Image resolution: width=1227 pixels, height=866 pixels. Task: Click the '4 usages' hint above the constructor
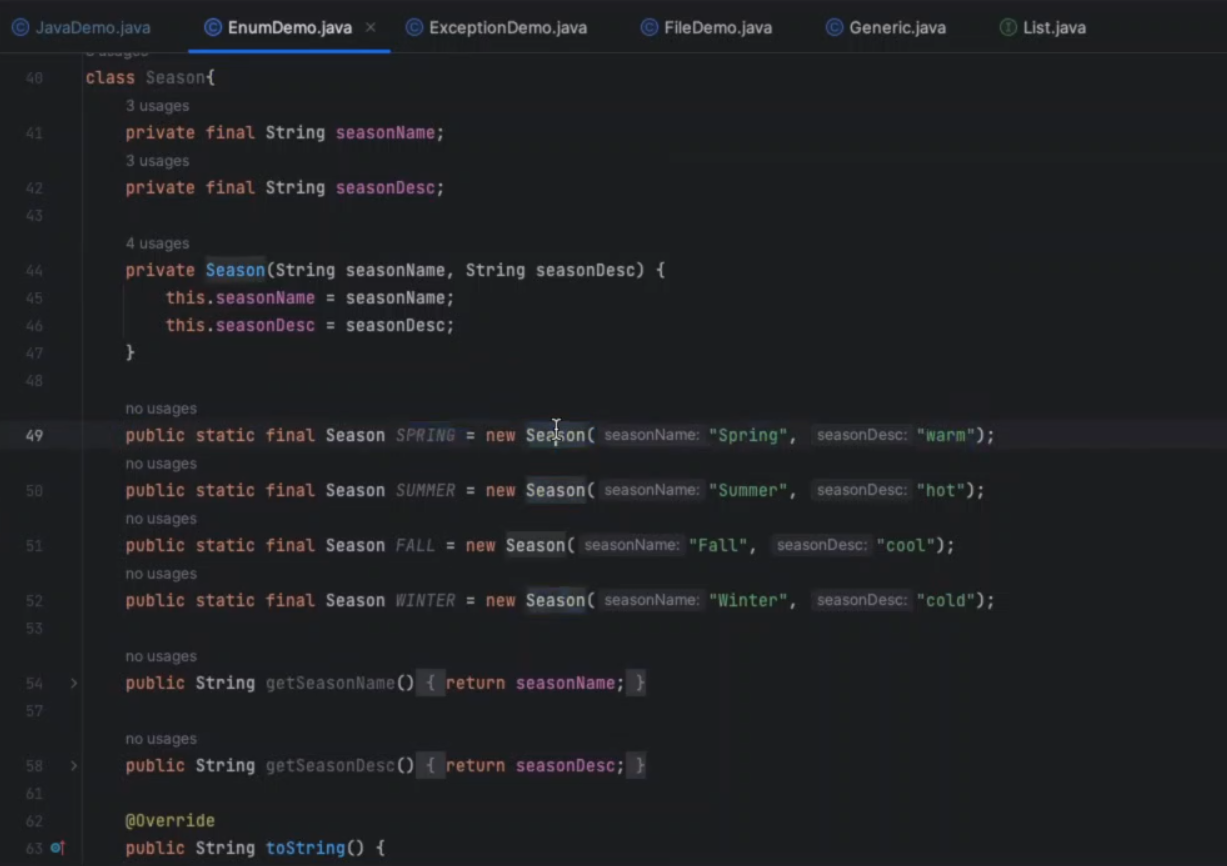(157, 243)
